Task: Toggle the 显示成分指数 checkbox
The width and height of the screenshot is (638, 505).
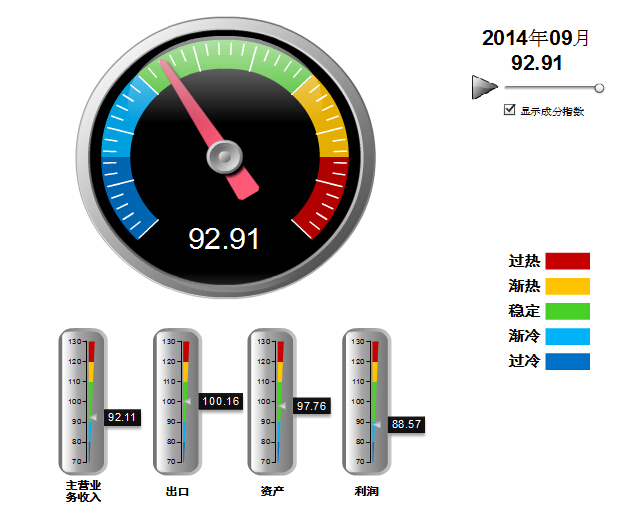Action: click(510, 111)
